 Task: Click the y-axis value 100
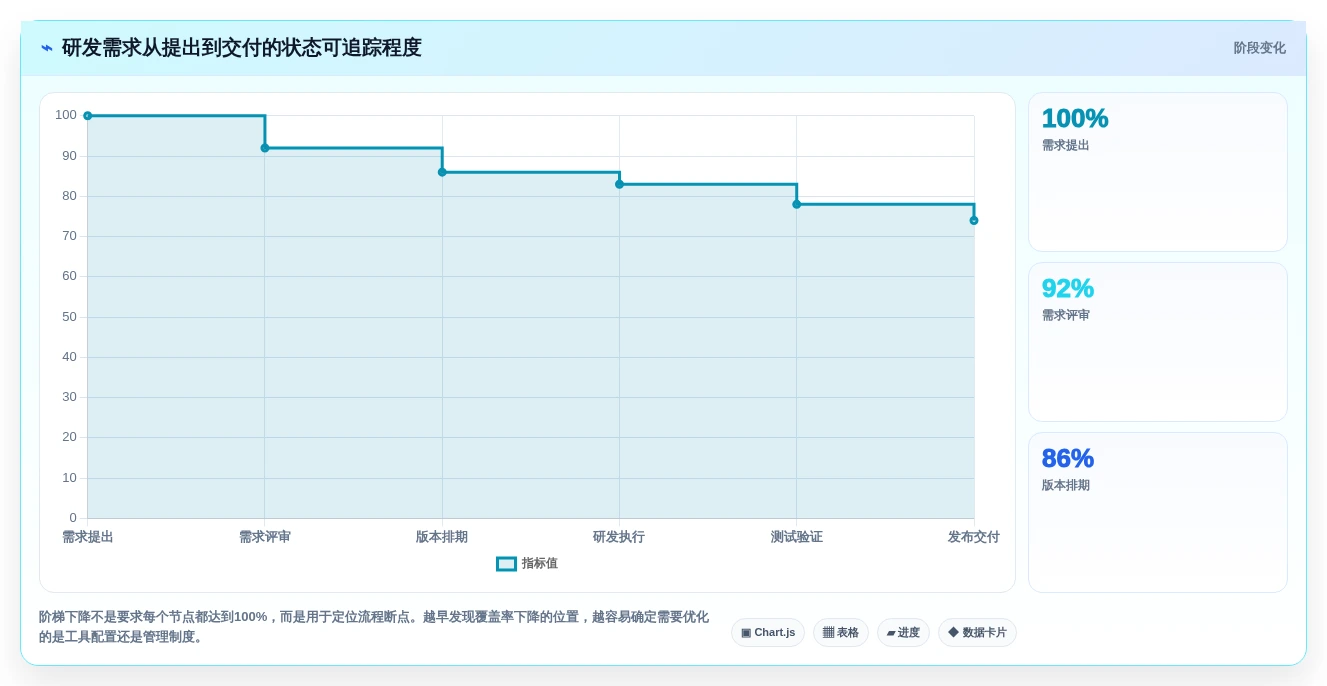point(66,115)
